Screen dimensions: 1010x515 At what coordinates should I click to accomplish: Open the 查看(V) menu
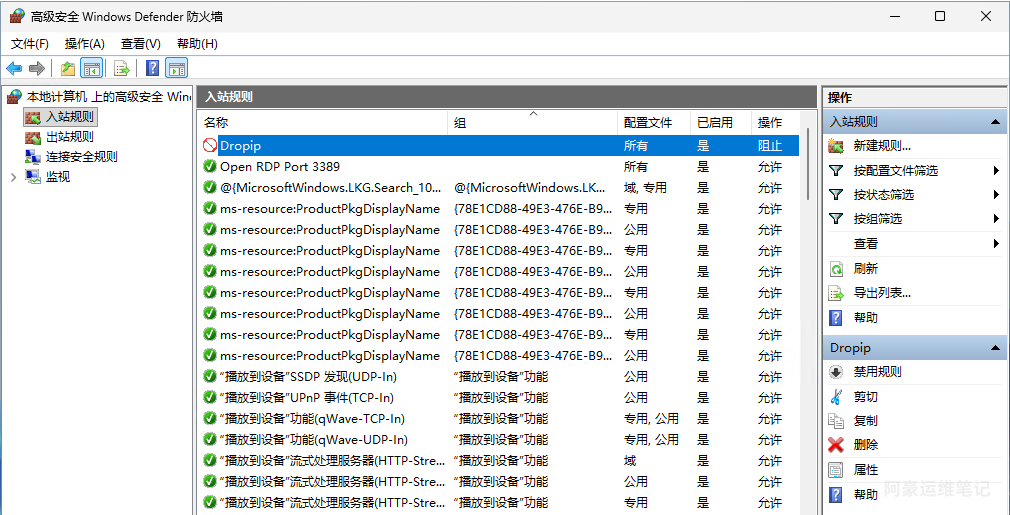(140, 44)
